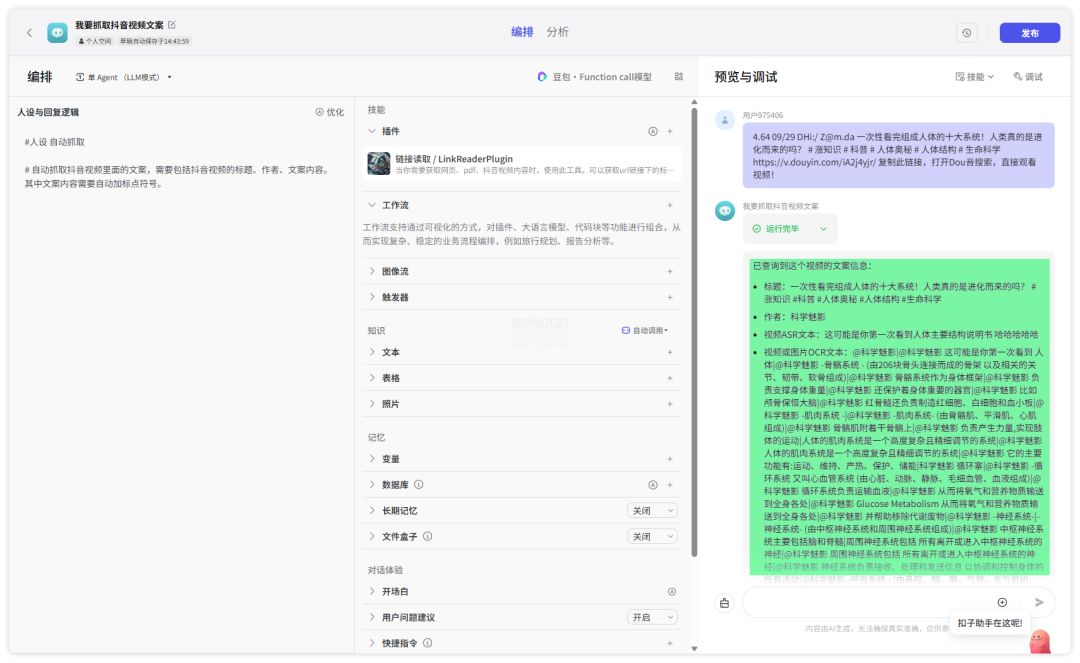Open the 单 Agent (LLM模式) mode dropdown

(124, 77)
